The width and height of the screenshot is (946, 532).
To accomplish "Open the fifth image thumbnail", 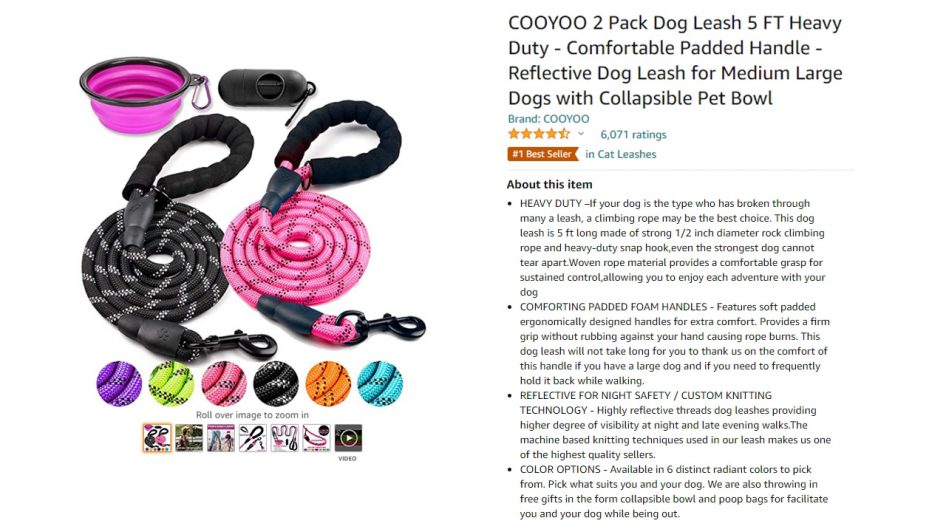I will [x=285, y=438].
